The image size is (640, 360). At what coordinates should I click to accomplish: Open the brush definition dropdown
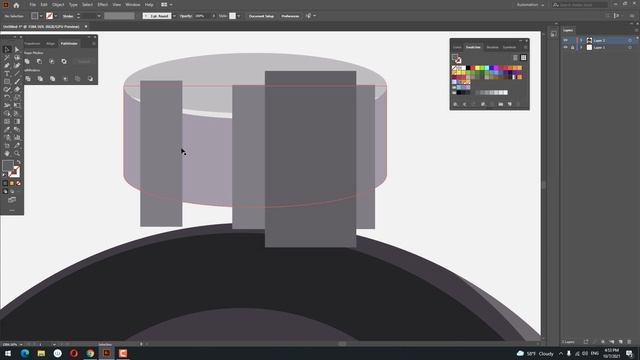click(x=174, y=16)
